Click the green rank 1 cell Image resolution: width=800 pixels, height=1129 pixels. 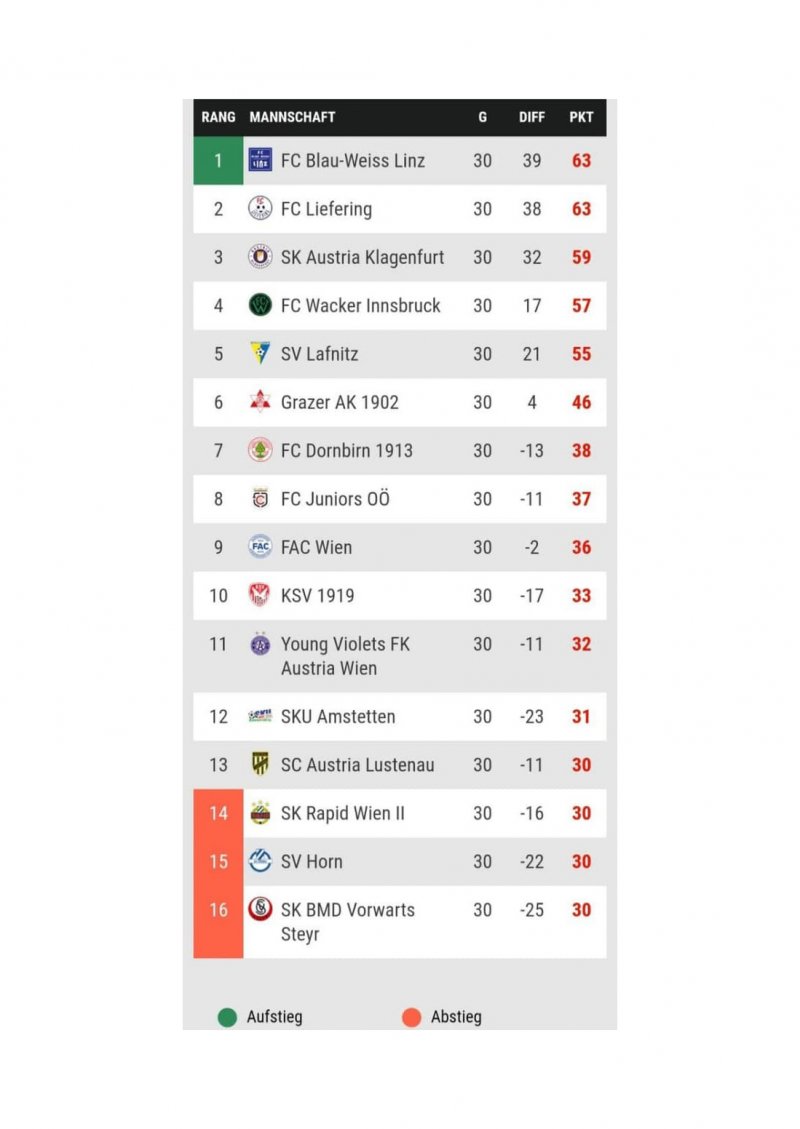(x=218, y=160)
